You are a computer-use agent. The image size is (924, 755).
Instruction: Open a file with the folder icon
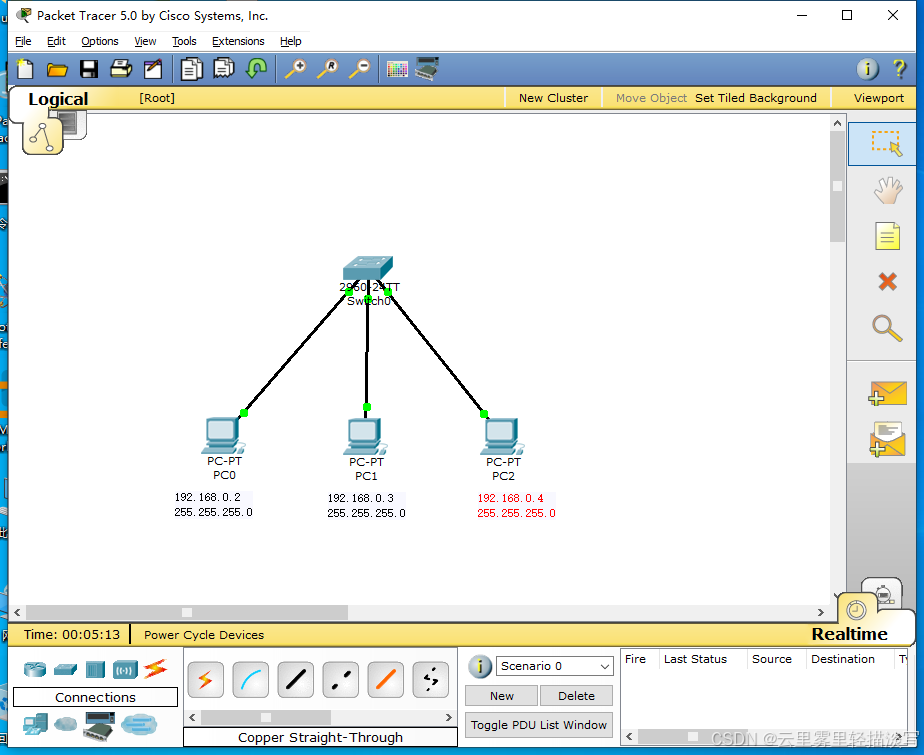57,70
